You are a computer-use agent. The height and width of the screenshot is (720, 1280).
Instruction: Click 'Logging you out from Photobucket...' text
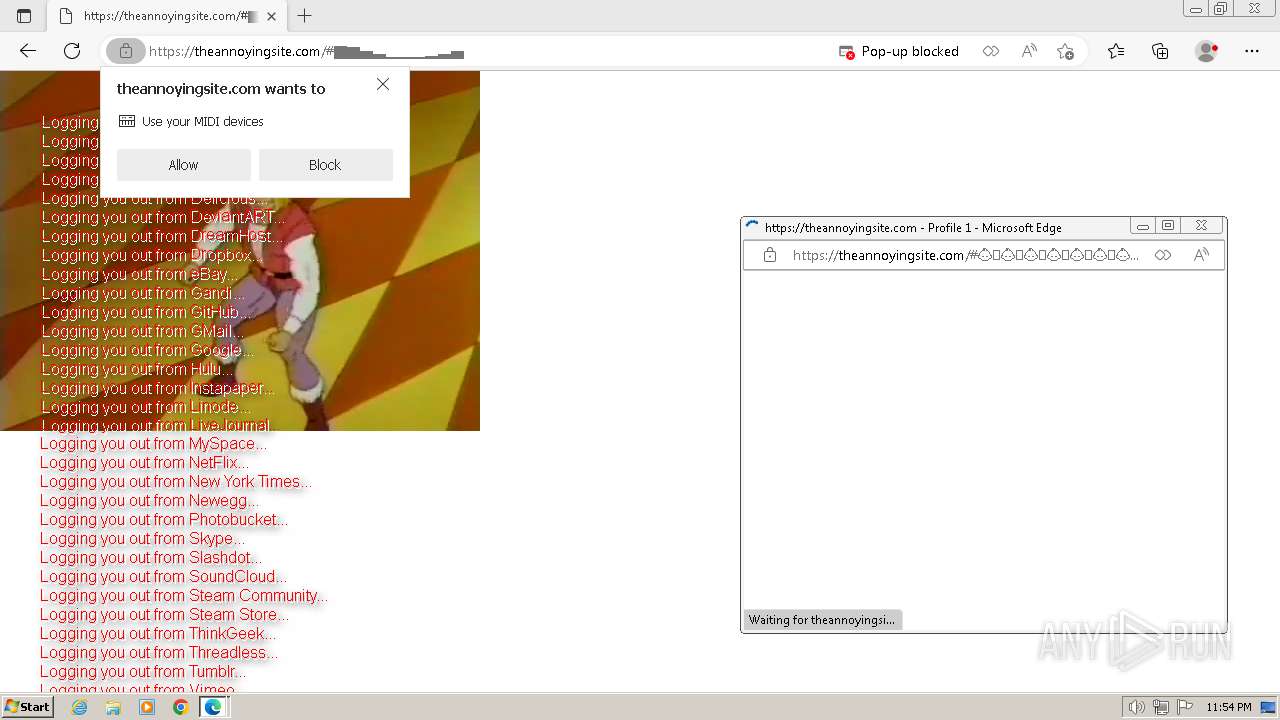click(x=164, y=520)
